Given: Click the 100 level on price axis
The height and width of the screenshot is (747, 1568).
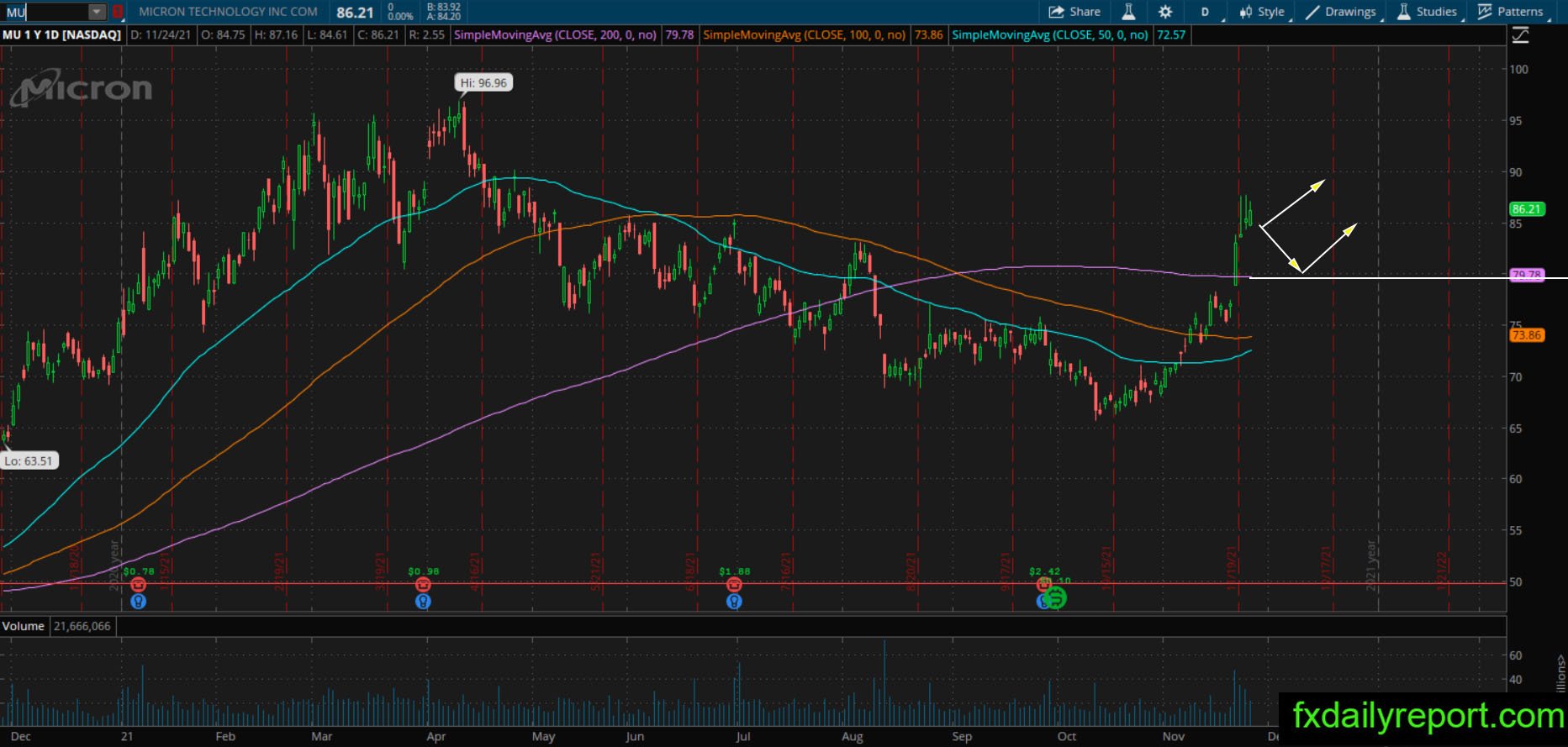Looking at the screenshot, I should pyautogui.click(x=1519, y=70).
